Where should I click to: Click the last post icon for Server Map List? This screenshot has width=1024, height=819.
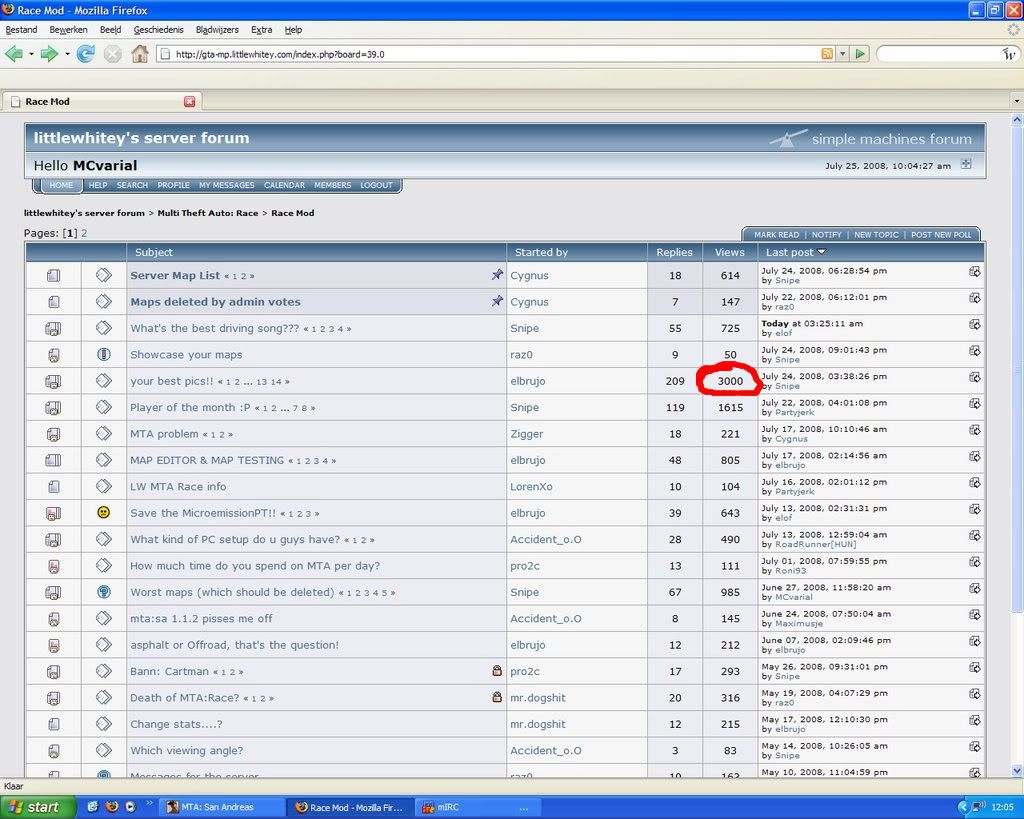point(974,271)
